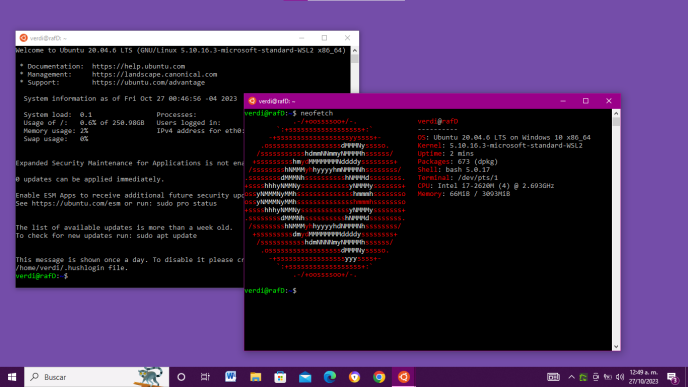Click the prompt in back welcome terminal
The width and height of the screenshot is (688, 387).
point(42,276)
